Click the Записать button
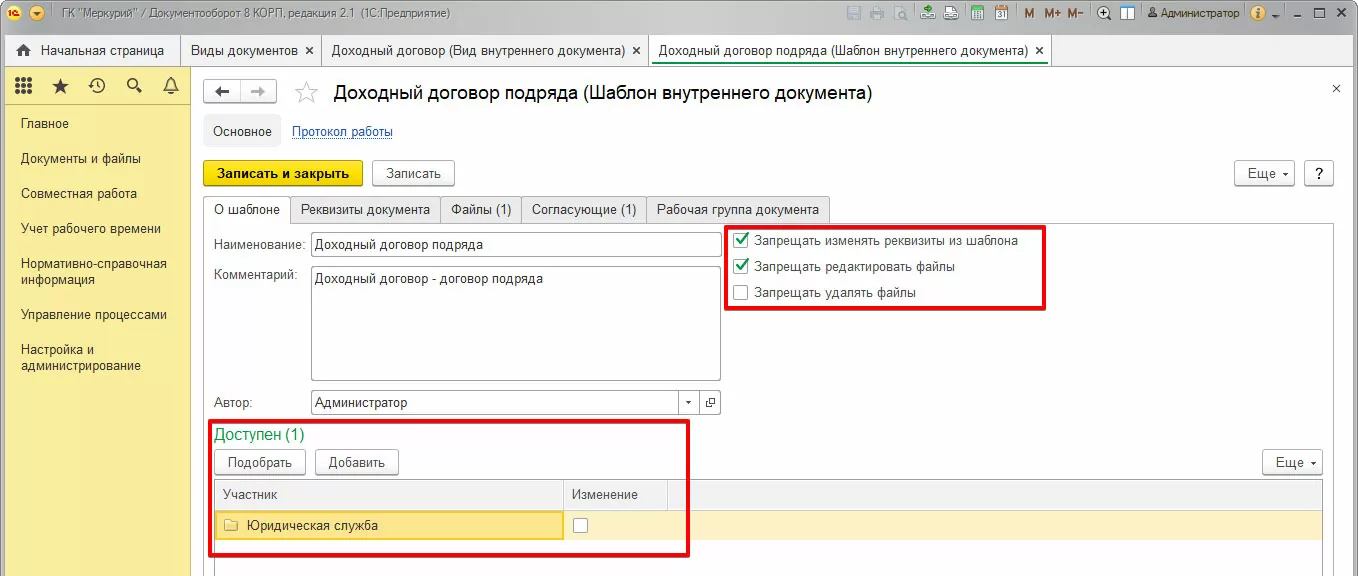The image size is (1358, 576). tap(413, 173)
